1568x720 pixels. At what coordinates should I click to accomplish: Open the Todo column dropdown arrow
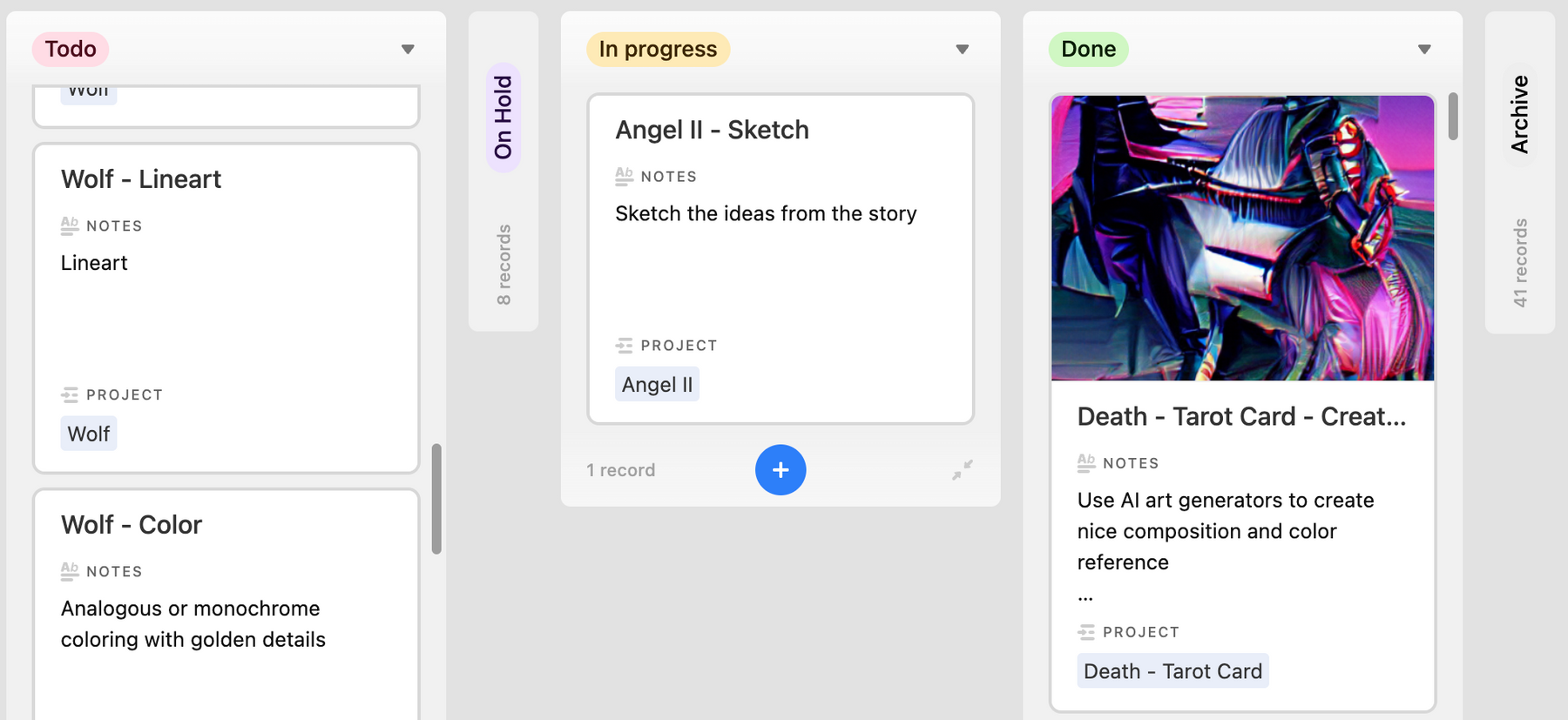pyautogui.click(x=408, y=50)
